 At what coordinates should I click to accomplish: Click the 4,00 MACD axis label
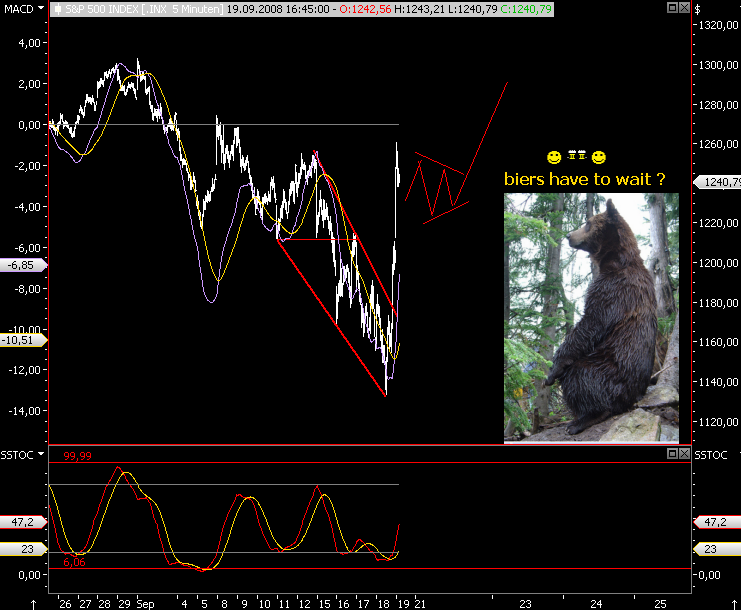click(x=29, y=43)
